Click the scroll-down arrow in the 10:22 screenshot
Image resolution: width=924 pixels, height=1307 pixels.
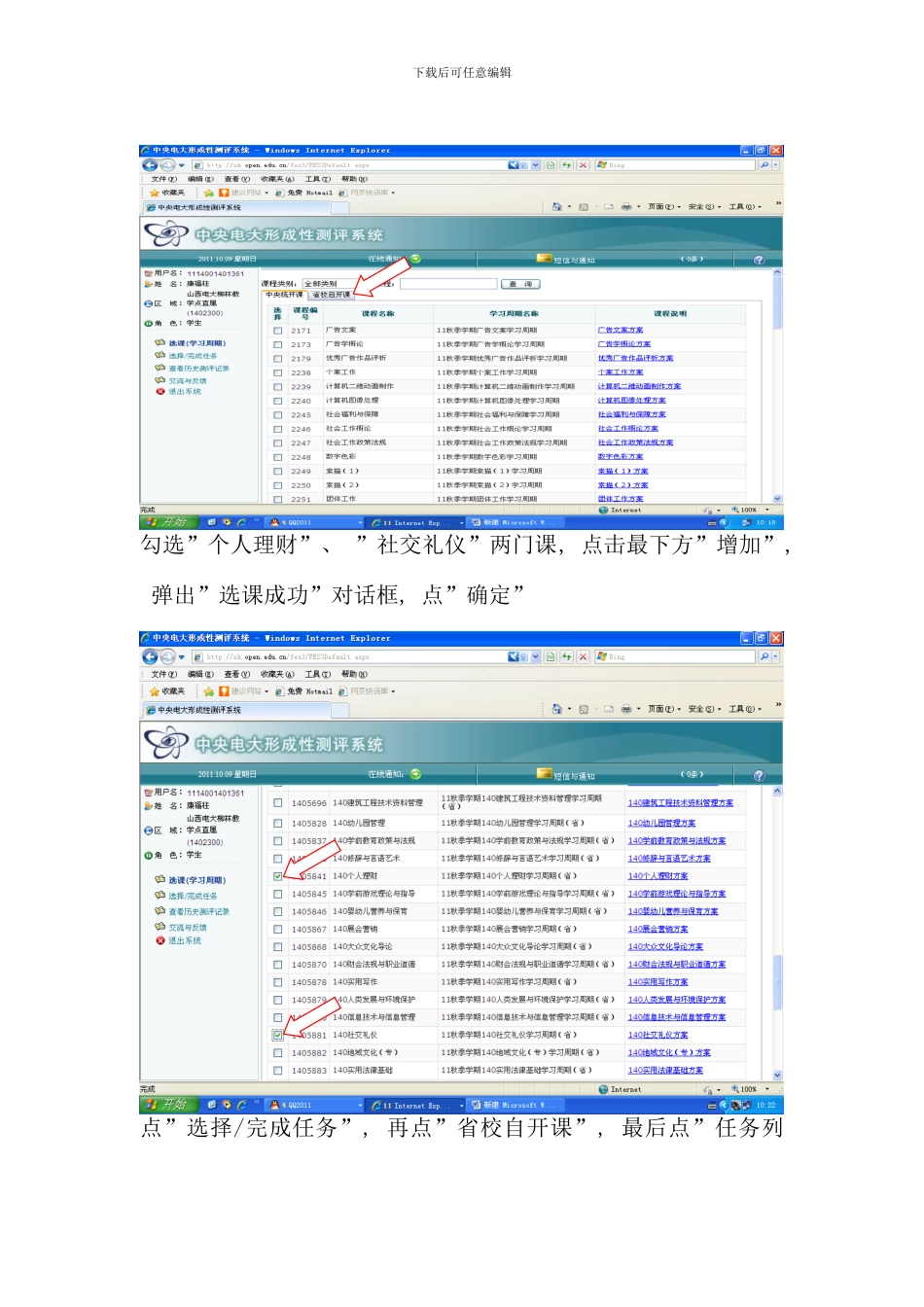pyautogui.click(x=778, y=1076)
